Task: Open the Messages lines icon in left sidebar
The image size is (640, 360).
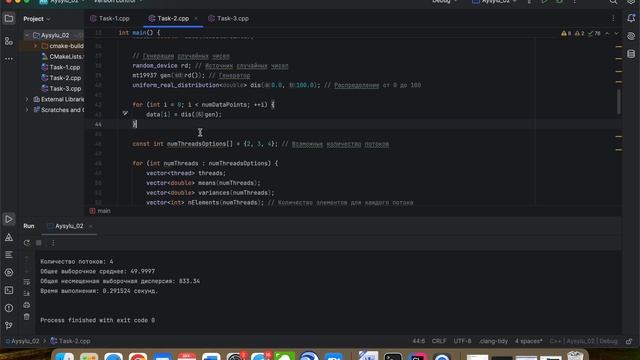Action: pyautogui.click(x=9, y=255)
